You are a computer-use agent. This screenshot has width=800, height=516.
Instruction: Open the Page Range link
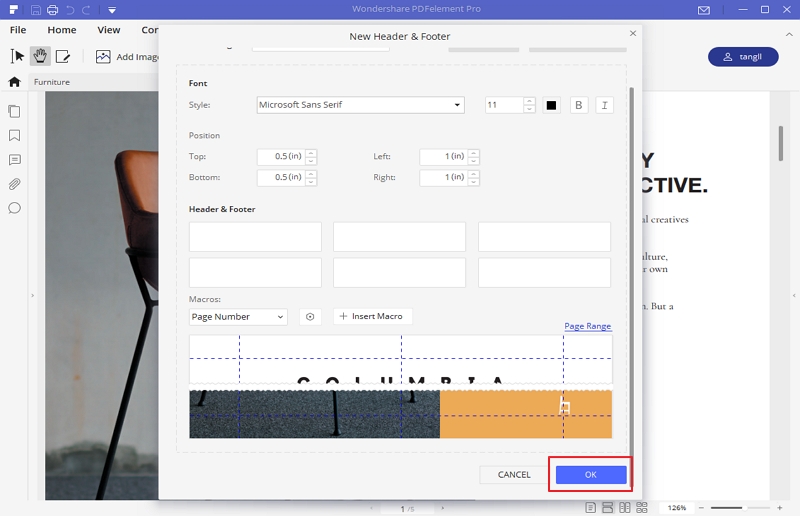pyautogui.click(x=587, y=326)
